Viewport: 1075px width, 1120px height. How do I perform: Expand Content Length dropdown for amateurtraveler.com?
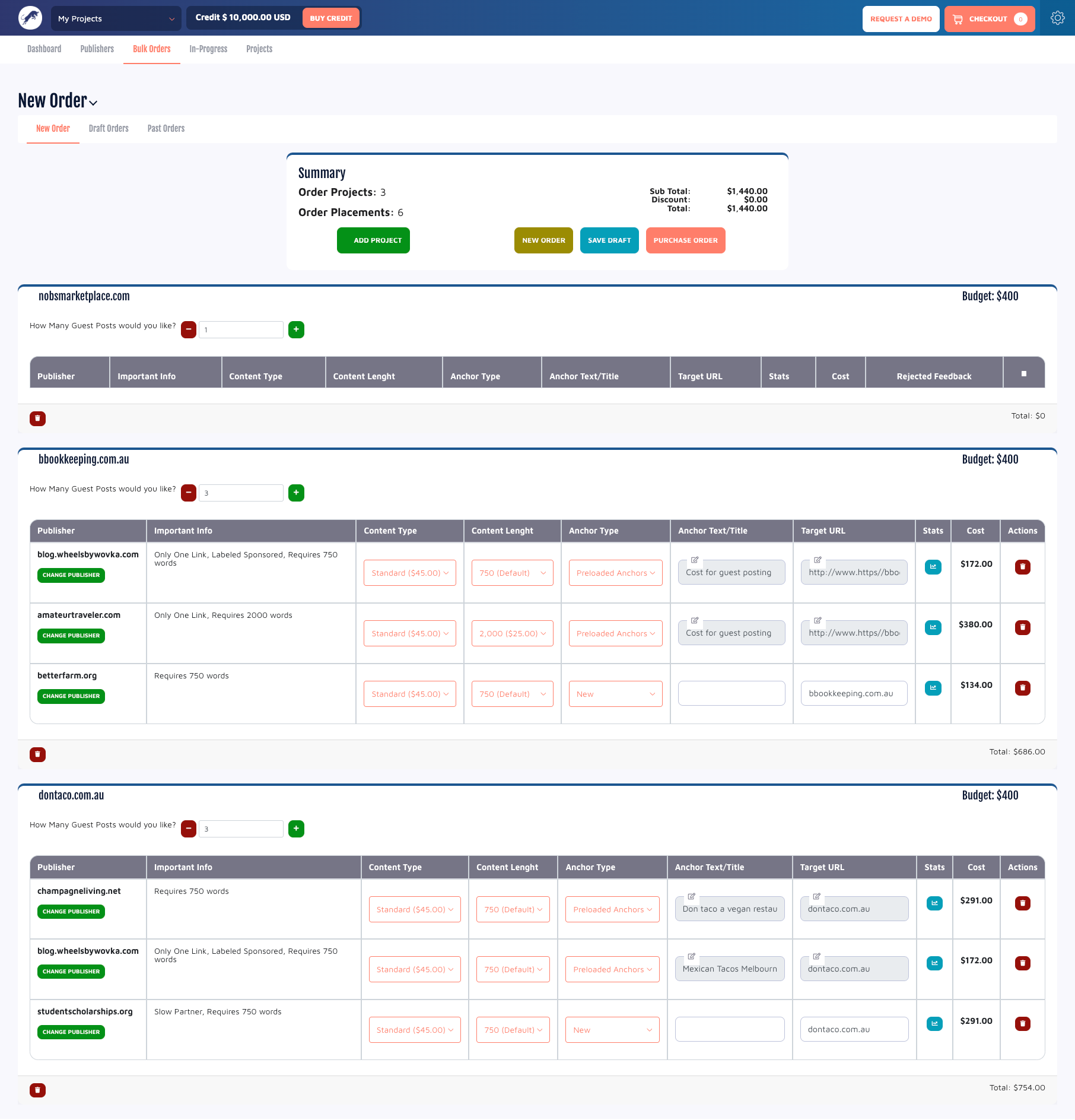tap(512, 633)
